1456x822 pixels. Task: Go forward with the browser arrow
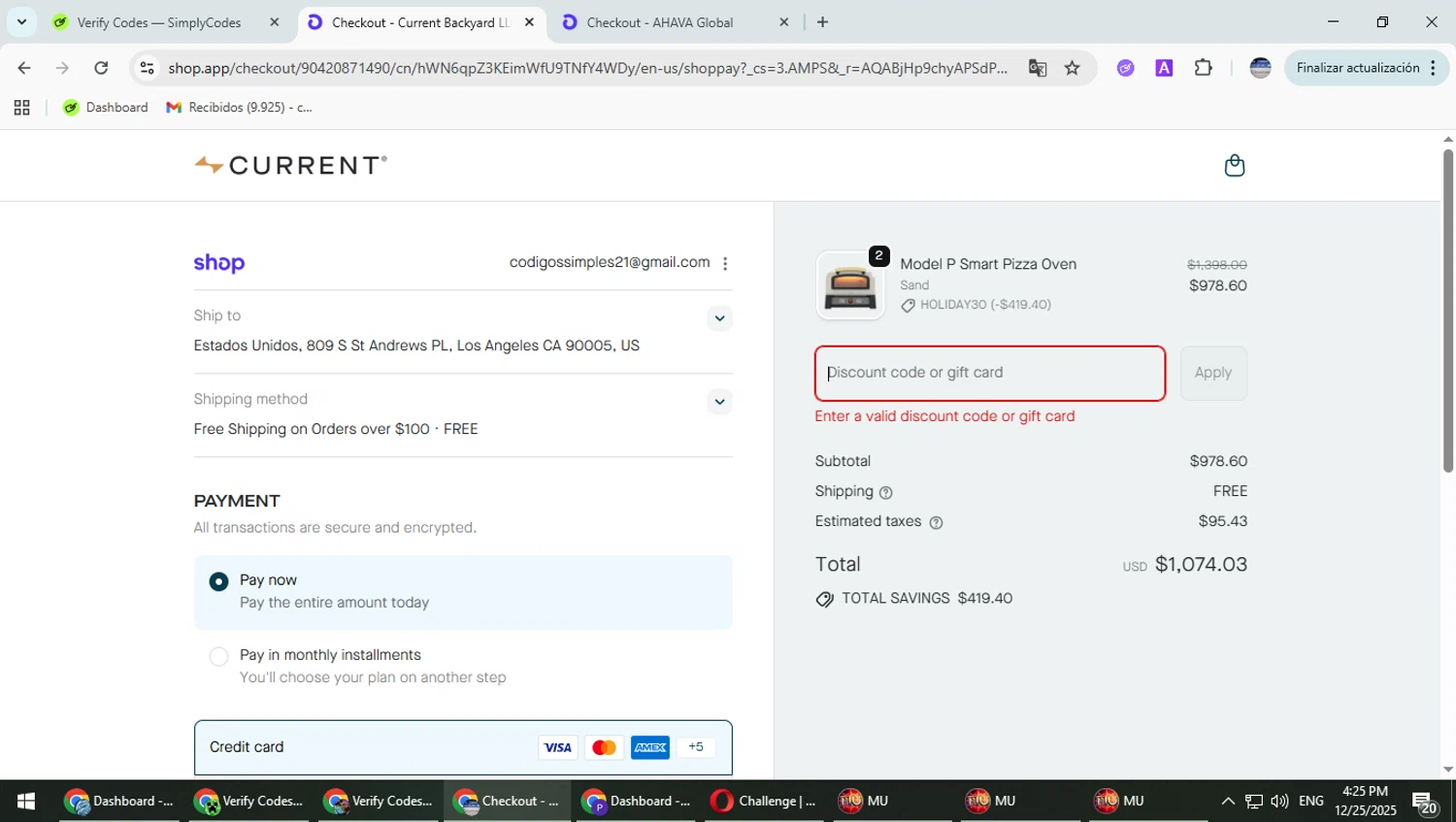pyautogui.click(x=62, y=68)
